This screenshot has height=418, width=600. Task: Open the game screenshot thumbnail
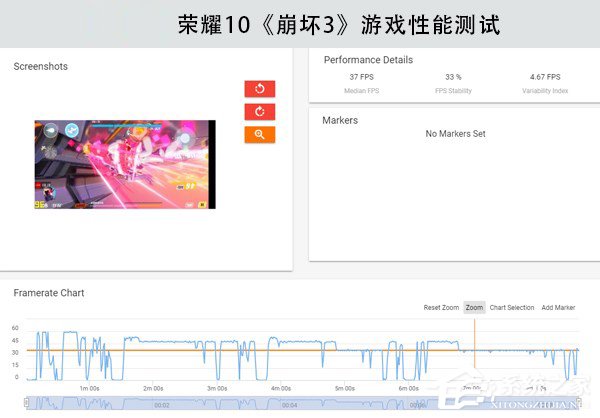125,165
